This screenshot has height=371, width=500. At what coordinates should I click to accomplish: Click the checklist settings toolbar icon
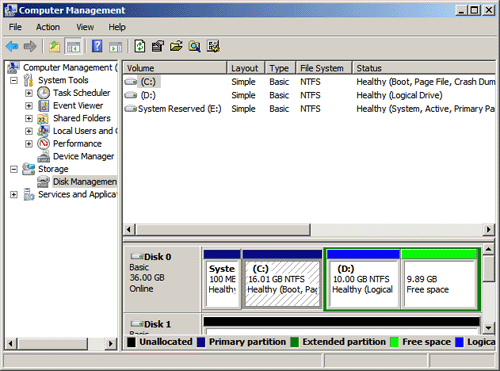213,46
